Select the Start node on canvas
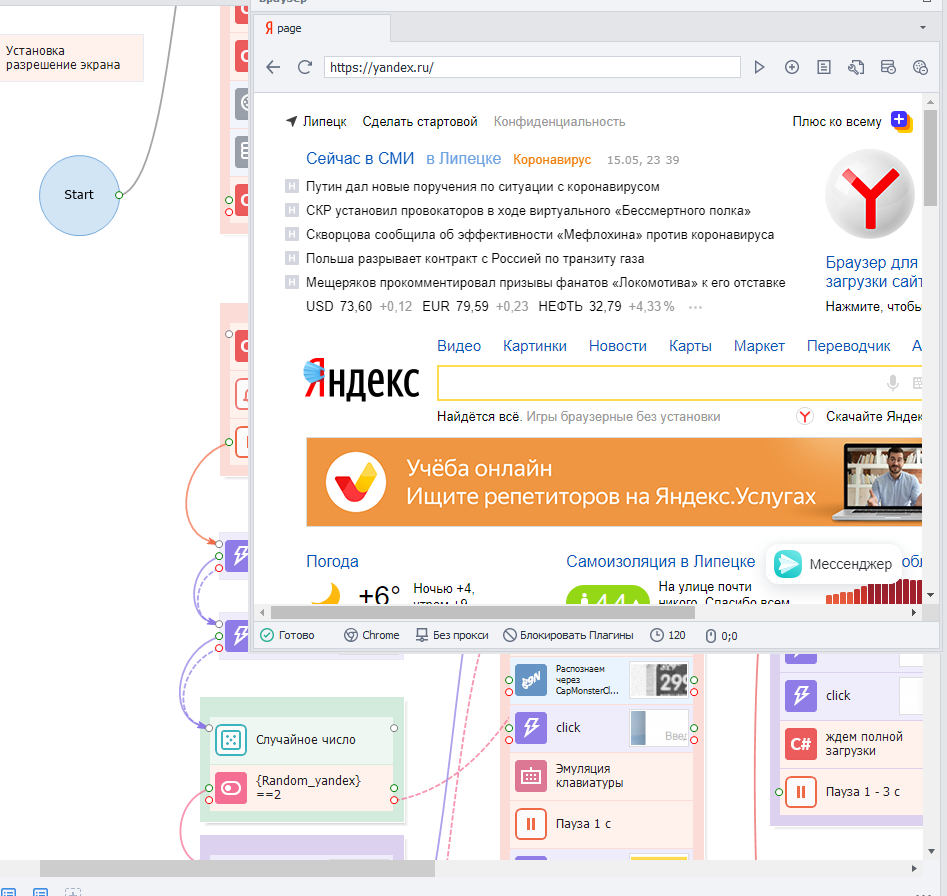The height and width of the screenshot is (896, 947). [x=79, y=195]
